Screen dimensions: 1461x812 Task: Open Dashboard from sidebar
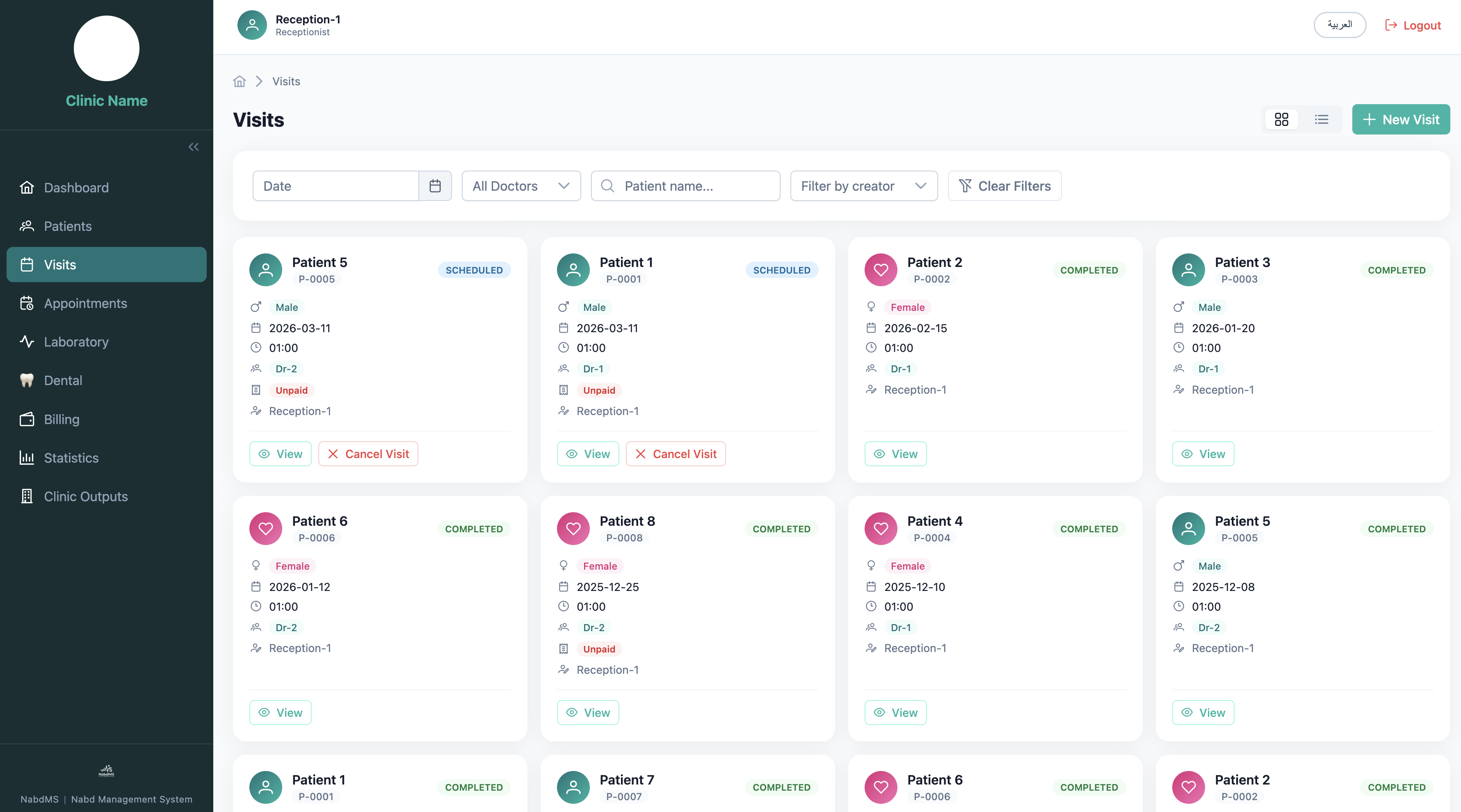107,188
